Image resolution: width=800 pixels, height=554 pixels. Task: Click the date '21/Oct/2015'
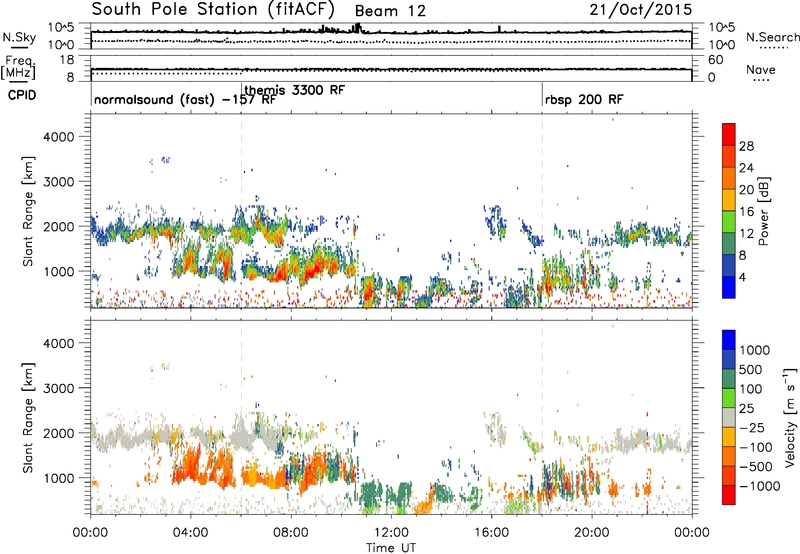pos(641,10)
